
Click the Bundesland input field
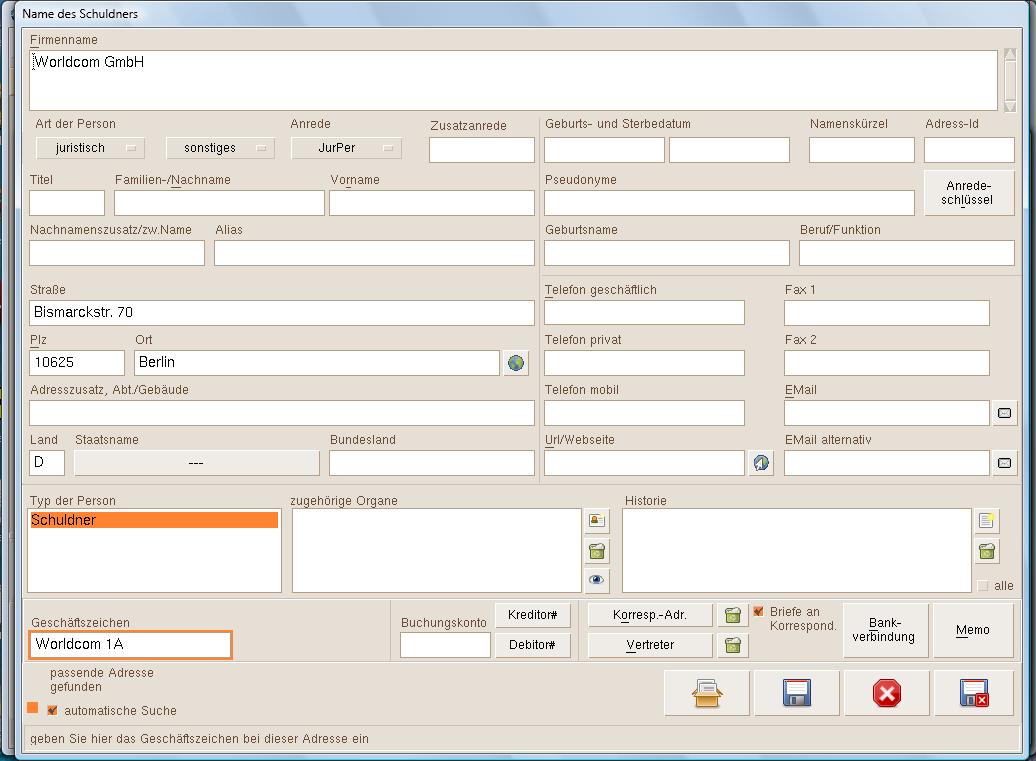click(432, 463)
